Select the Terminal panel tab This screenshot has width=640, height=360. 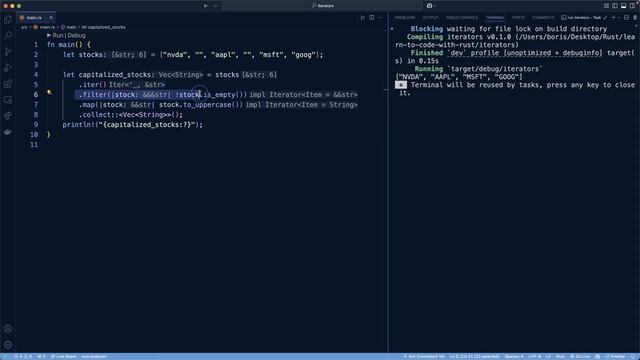(495, 18)
